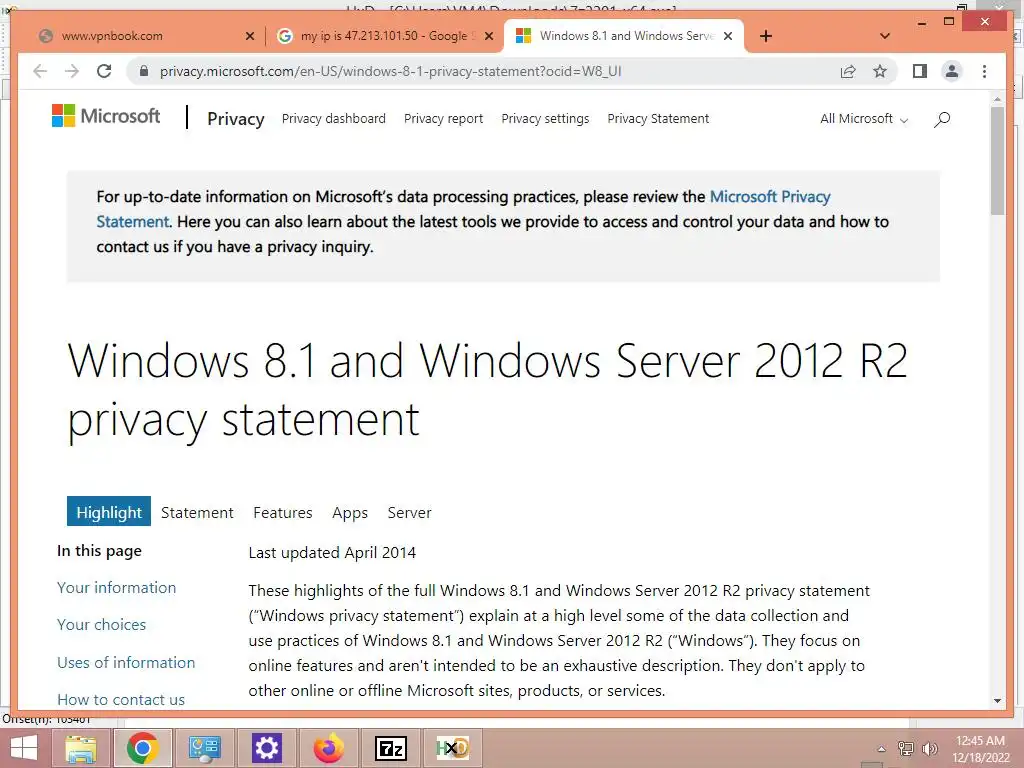1024x768 pixels.
Task: Switch to HxD hex editor on taskbar
Action: (x=453, y=748)
